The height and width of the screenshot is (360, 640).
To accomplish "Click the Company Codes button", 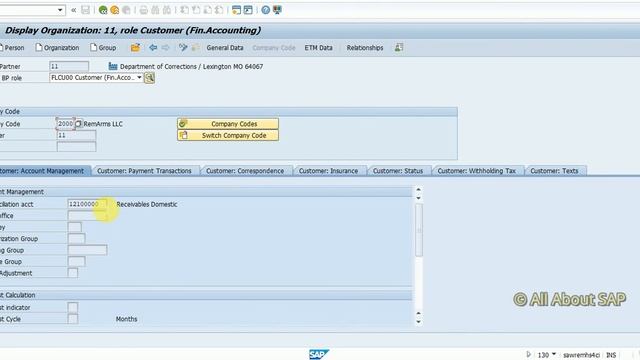I will coord(228,124).
